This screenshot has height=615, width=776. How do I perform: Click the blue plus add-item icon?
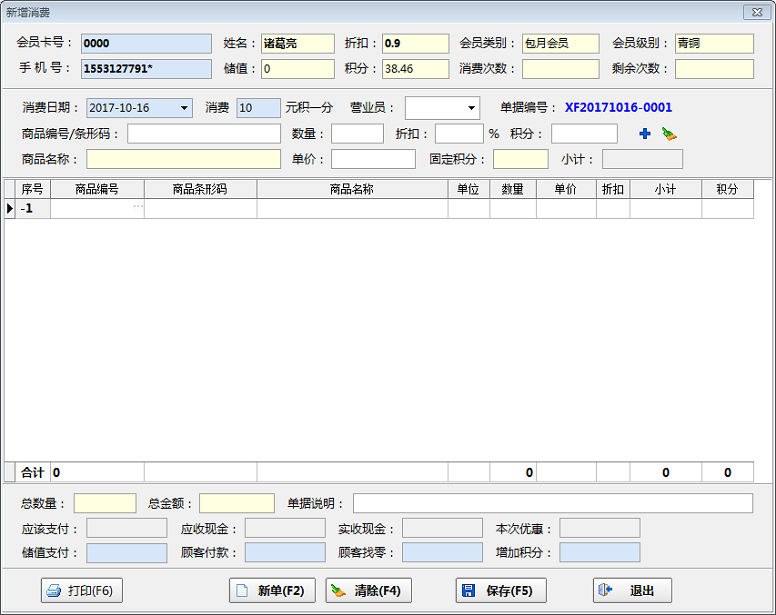(x=645, y=134)
